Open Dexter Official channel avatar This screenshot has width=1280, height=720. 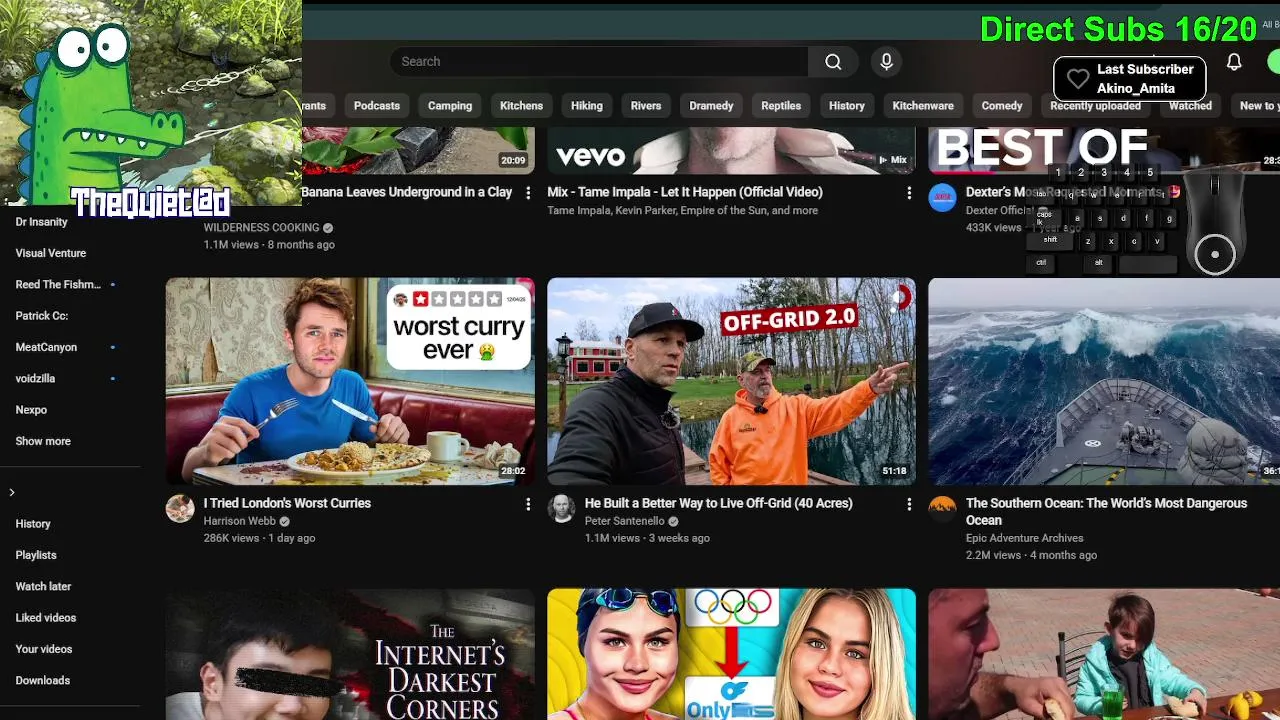pos(943,198)
